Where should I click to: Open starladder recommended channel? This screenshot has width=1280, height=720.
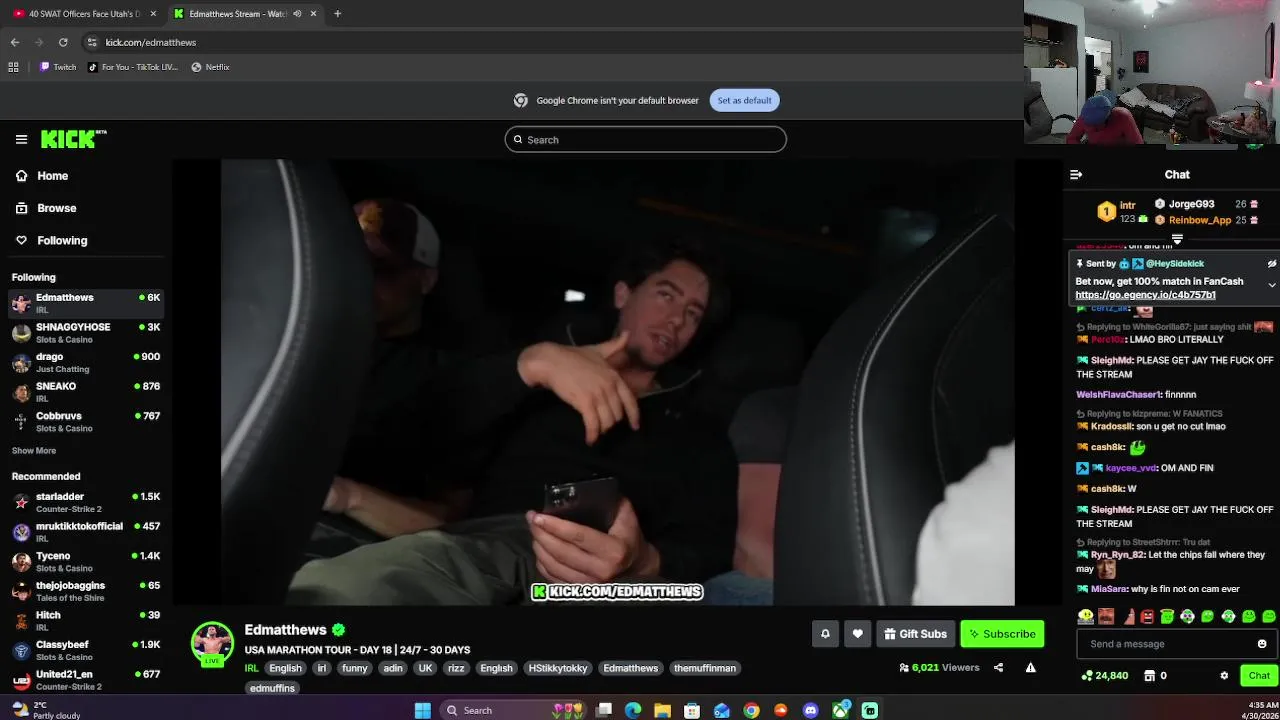(x=86, y=502)
